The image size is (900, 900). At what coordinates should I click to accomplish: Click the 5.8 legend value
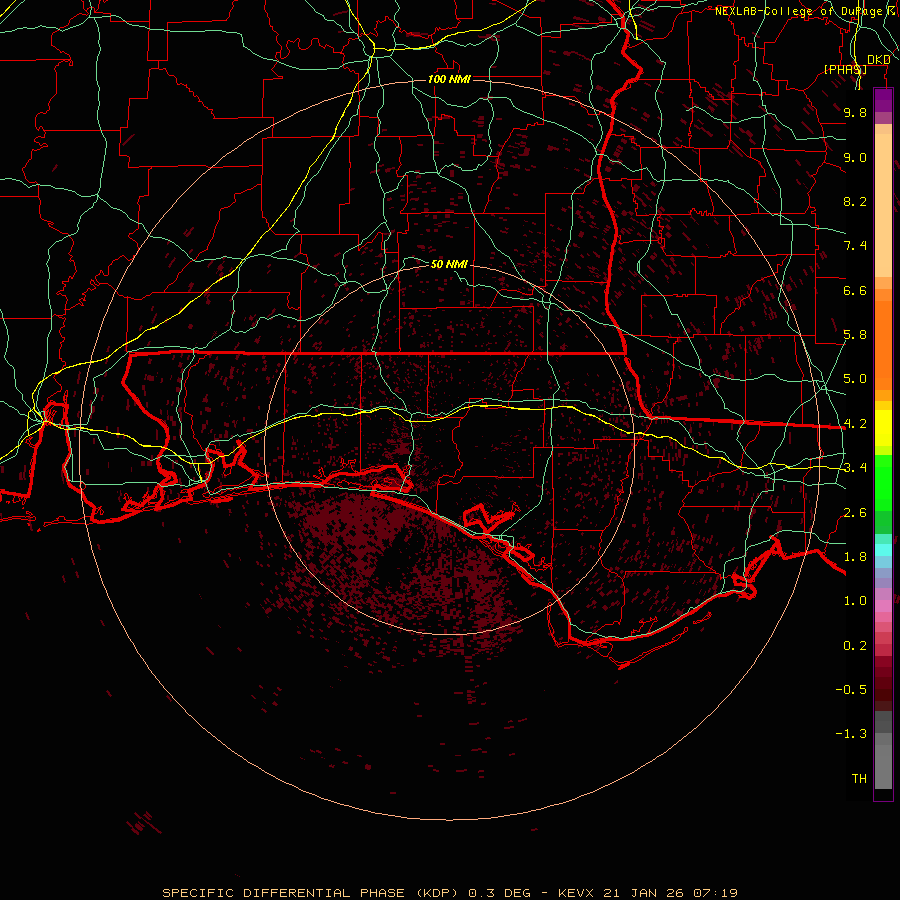click(x=855, y=335)
